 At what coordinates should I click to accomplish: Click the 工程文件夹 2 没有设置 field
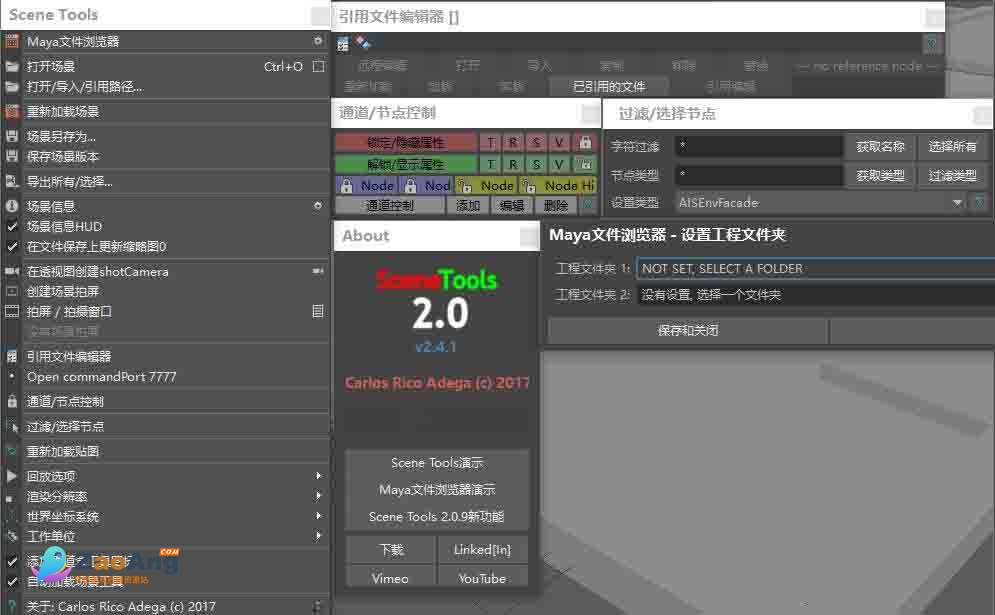tap(815, 294)
